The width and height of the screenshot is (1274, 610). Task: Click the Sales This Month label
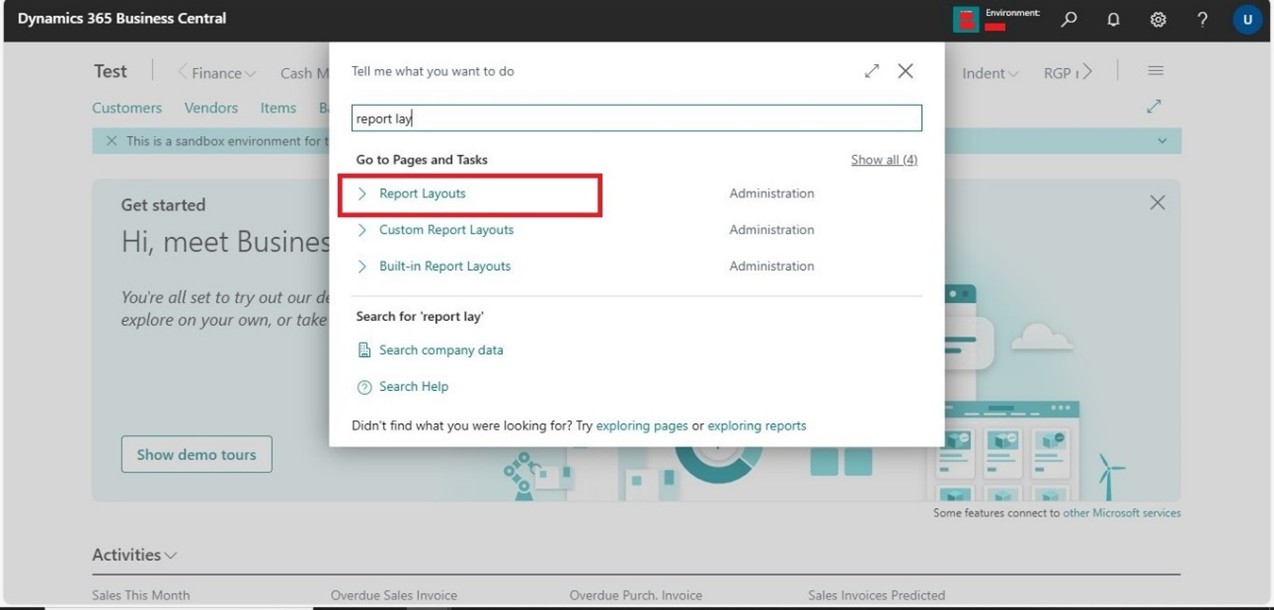point(141,596)
